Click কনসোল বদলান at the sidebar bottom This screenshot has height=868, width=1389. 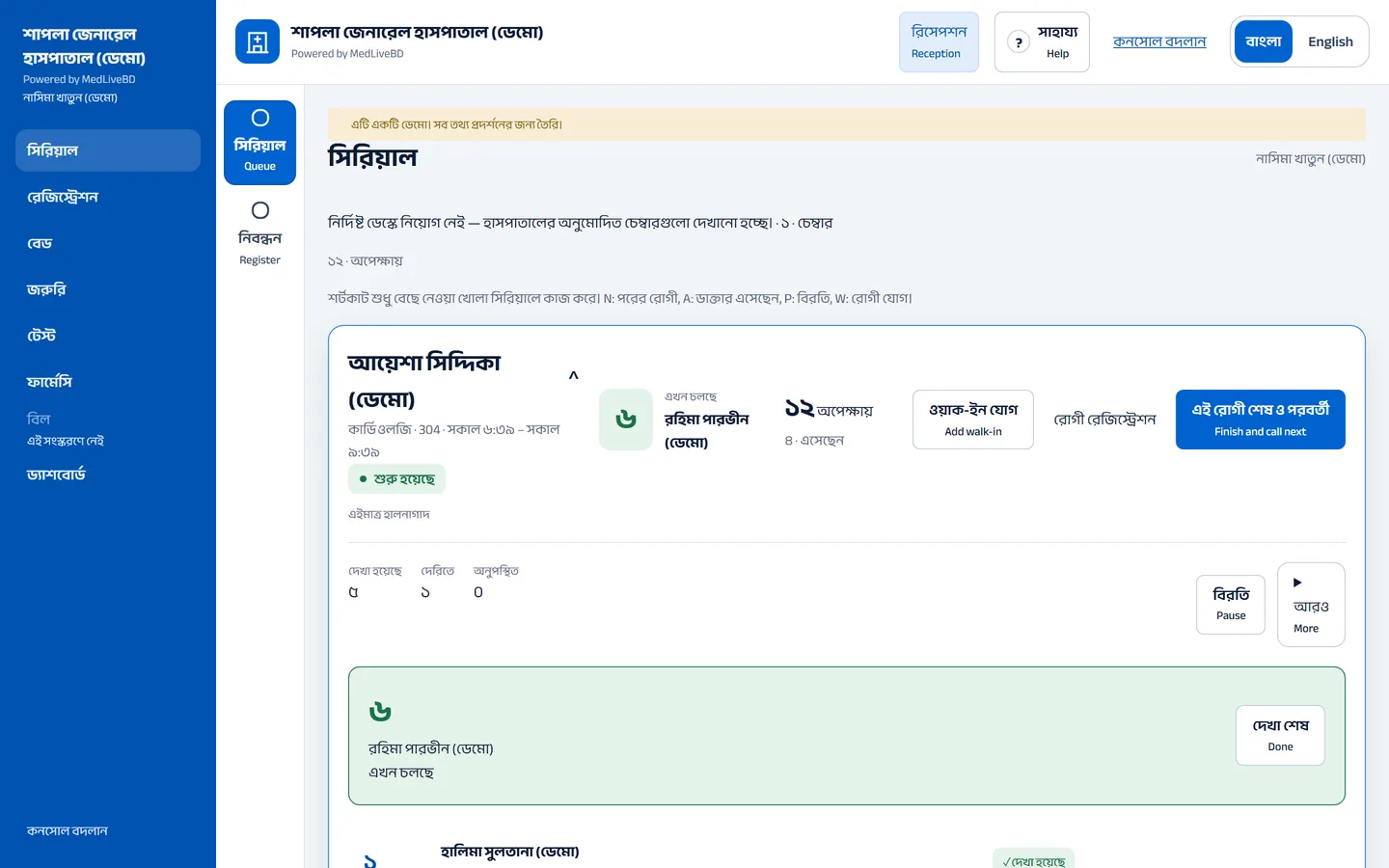(68, 830)
